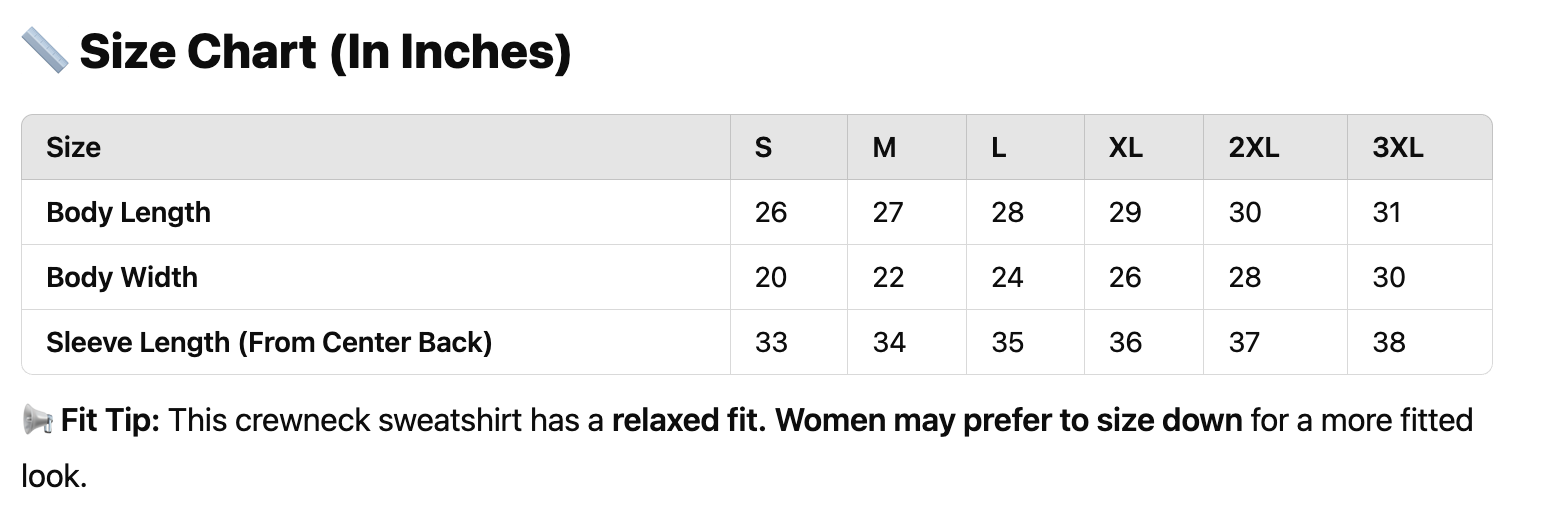Click the Body Length row label
The image size is (1550, 514).
pos(129,213)
